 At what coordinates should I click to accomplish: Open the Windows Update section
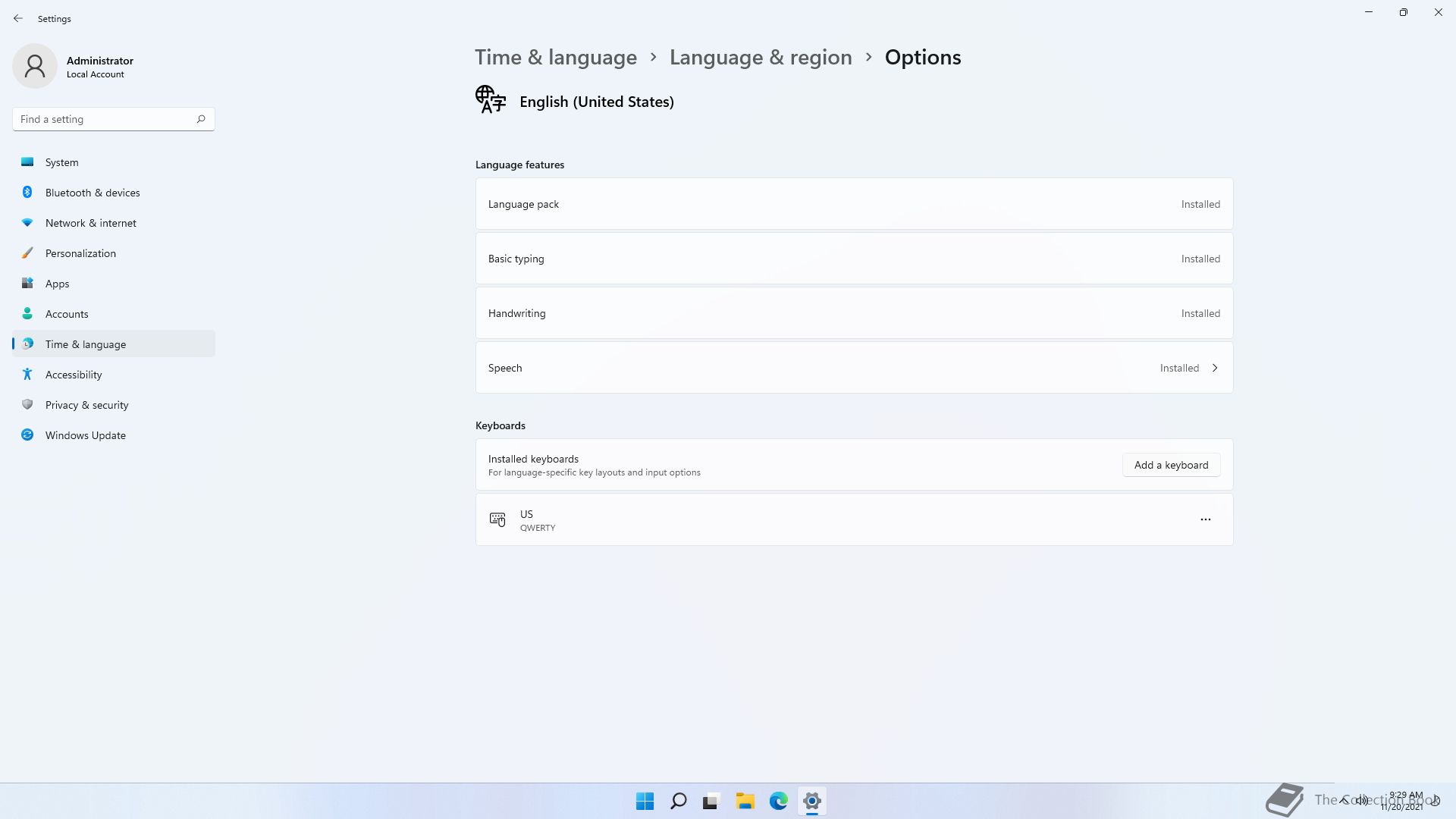tap(86, 435)
